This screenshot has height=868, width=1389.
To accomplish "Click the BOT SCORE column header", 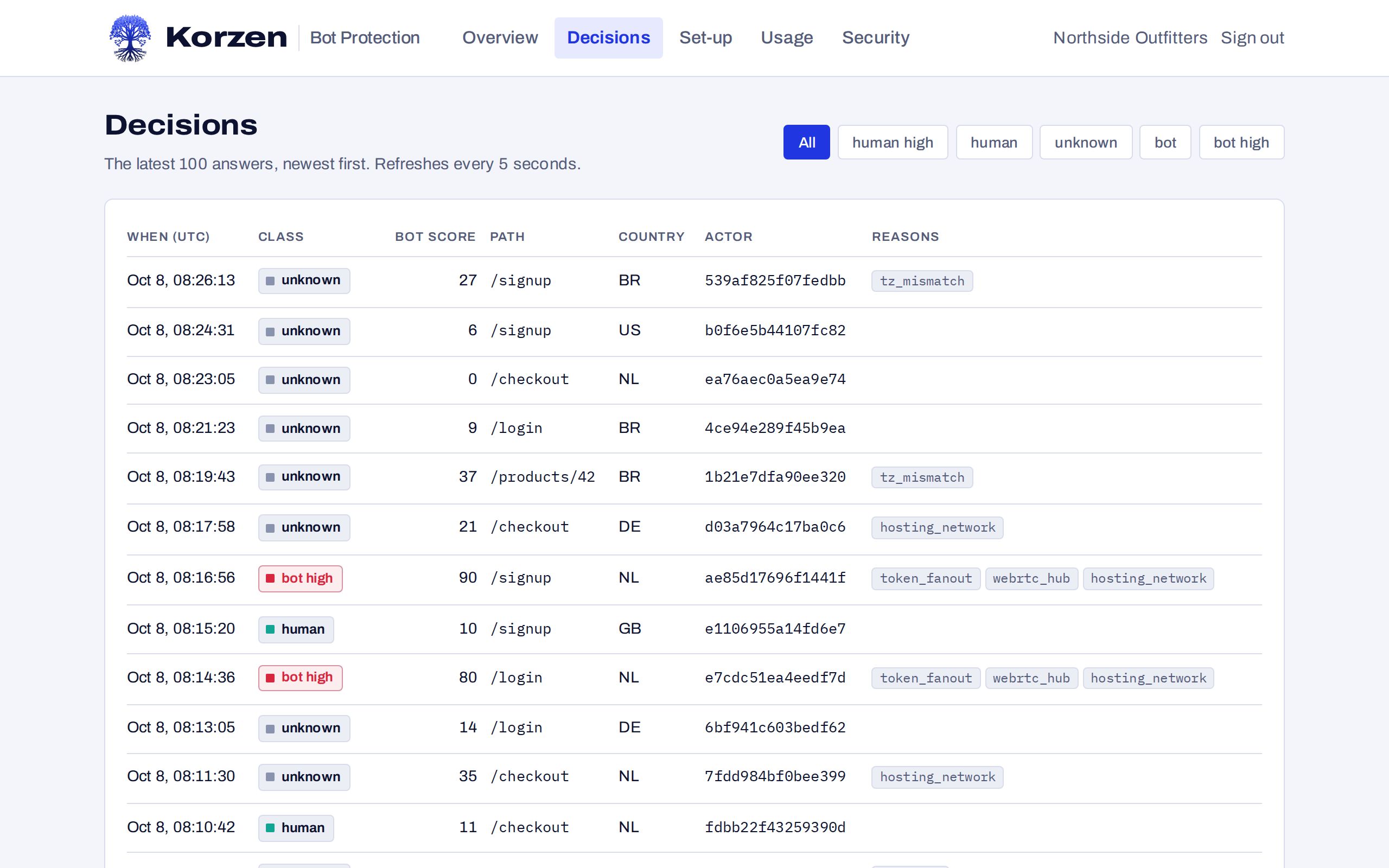I will pos(435,237).
